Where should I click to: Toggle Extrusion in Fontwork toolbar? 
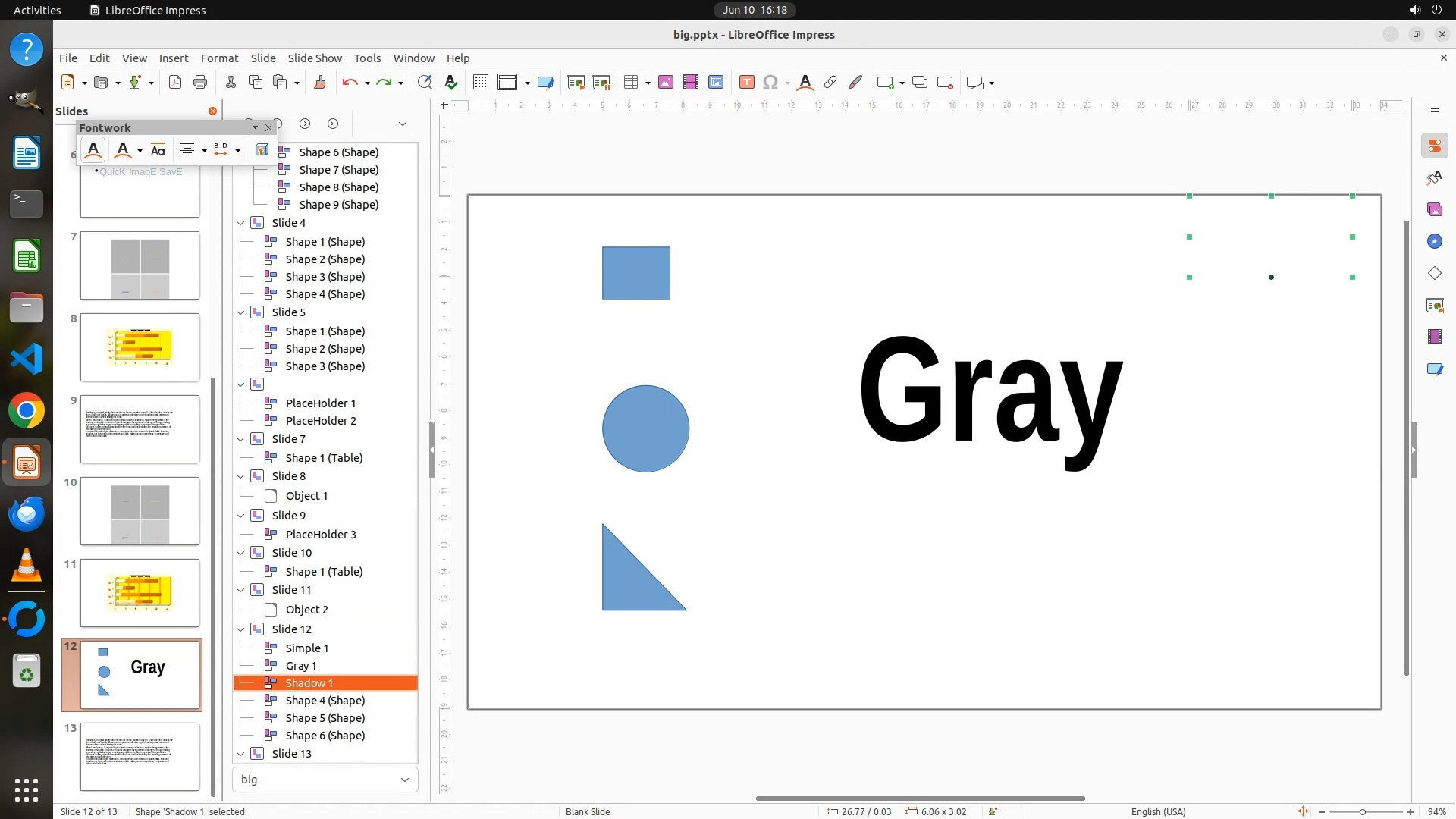(262, 150)
